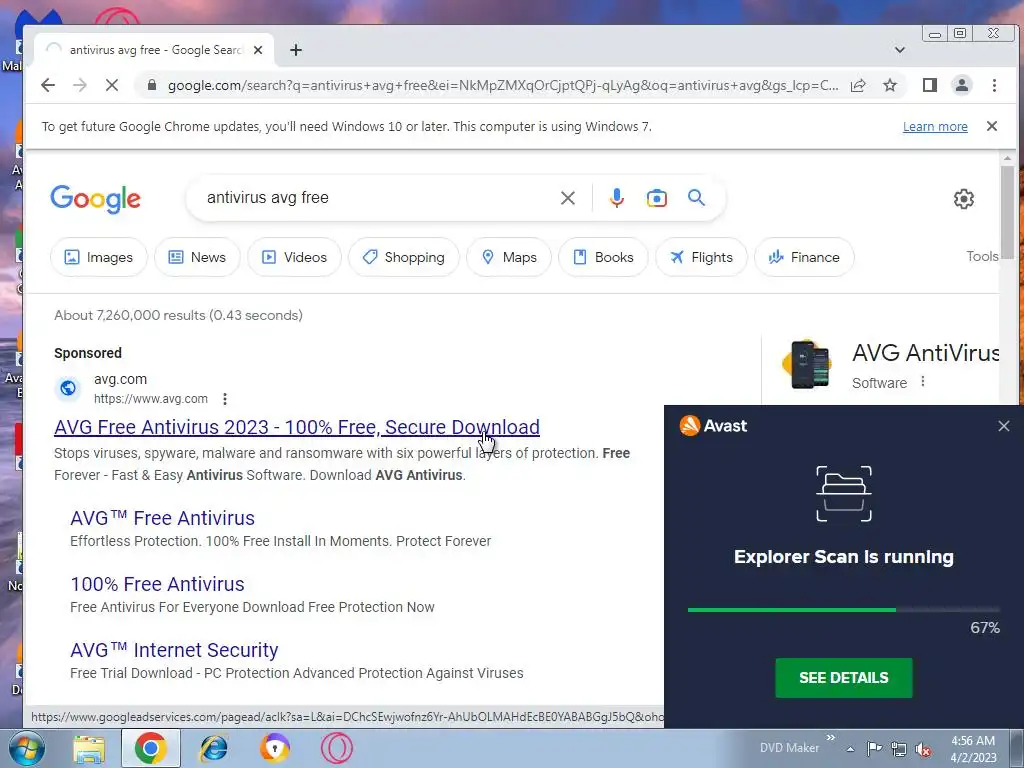
Task: Close the Avast popup
Action: click(1004, 426)
